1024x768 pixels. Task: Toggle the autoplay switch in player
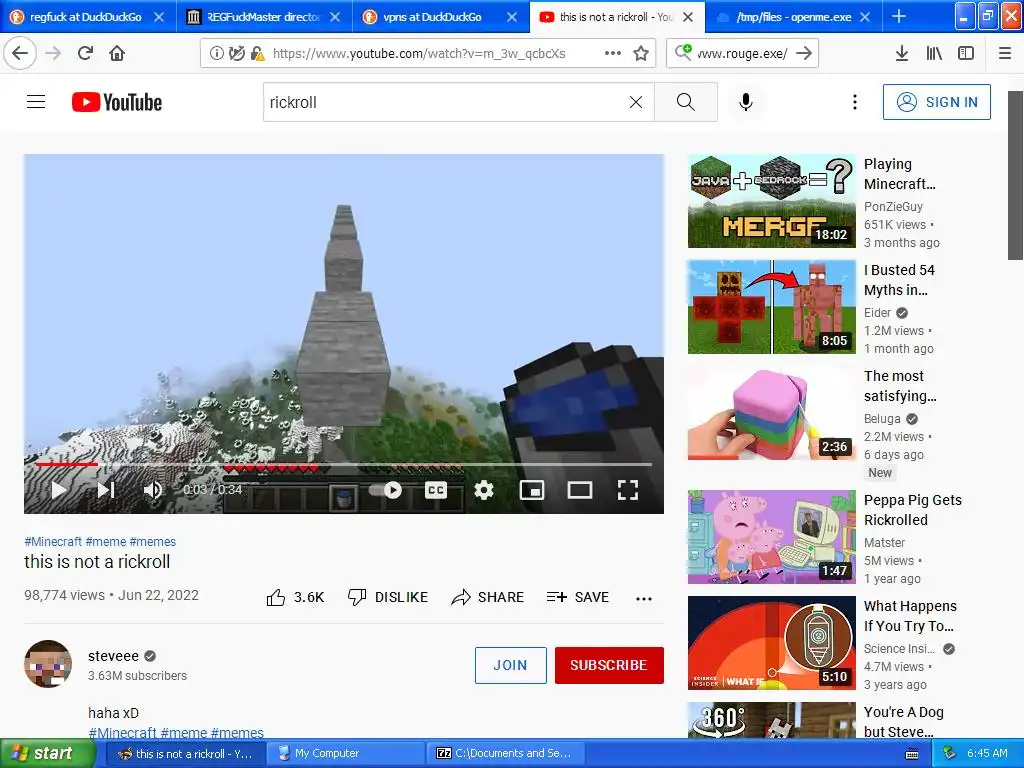coord(385,490)
